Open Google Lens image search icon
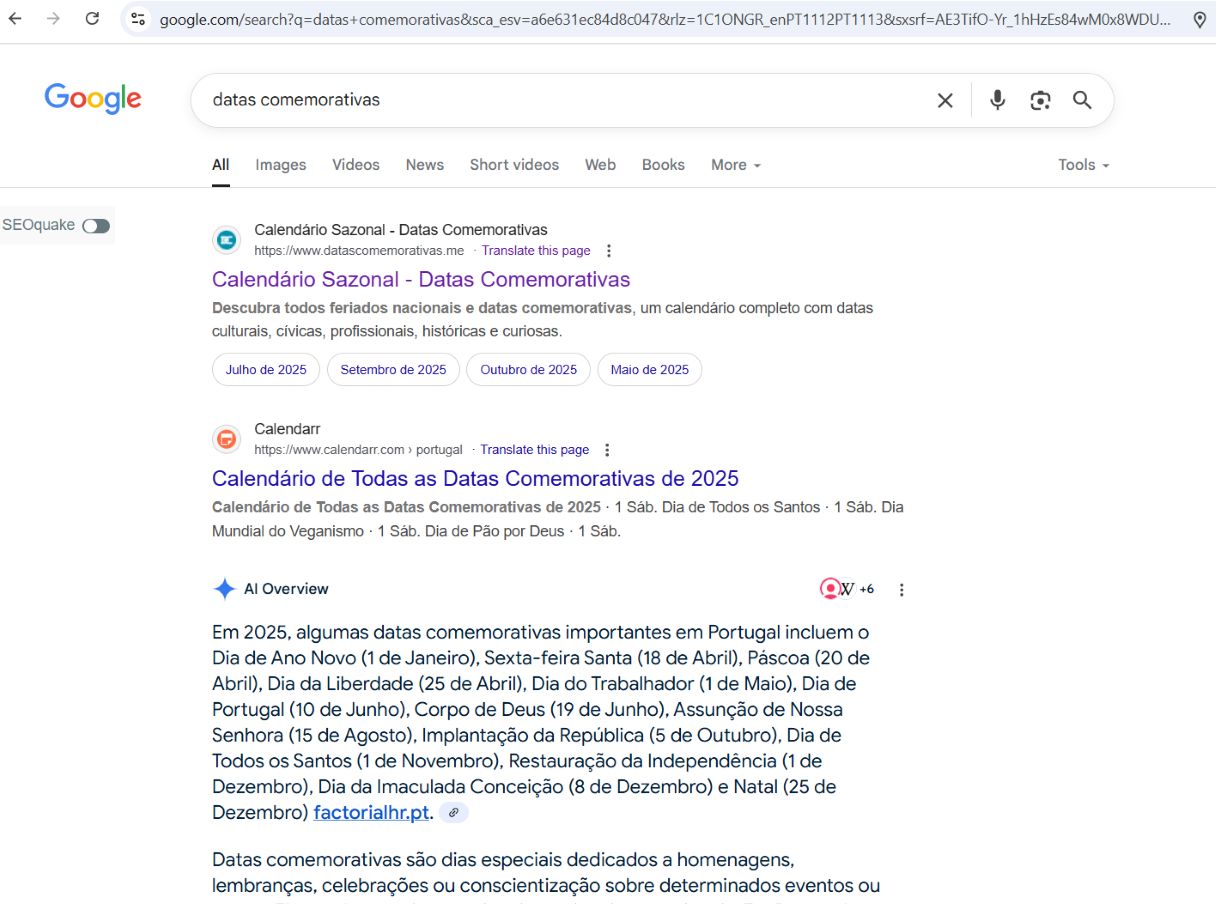This screenshot has width=1216, height=904. pos(1040,100)
